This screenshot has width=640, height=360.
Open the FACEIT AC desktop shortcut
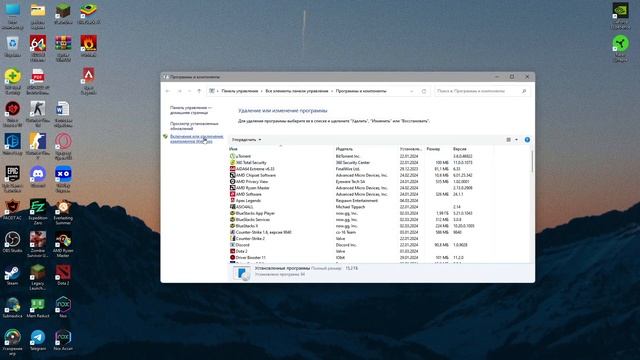pyautogui.click(x=12, y=210)
